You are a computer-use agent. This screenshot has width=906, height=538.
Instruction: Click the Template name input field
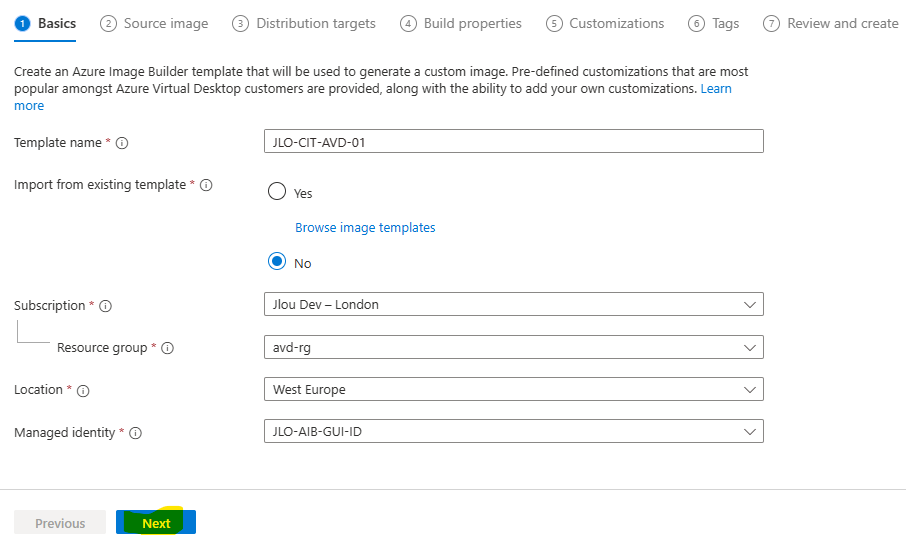point(514,142)
